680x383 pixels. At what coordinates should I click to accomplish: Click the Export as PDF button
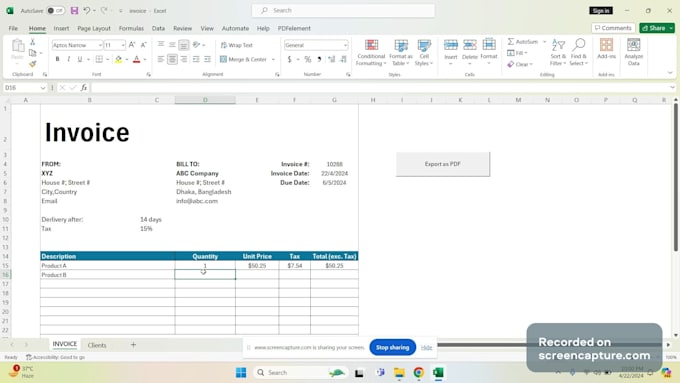pyautogui.click(x=443, y=164)
